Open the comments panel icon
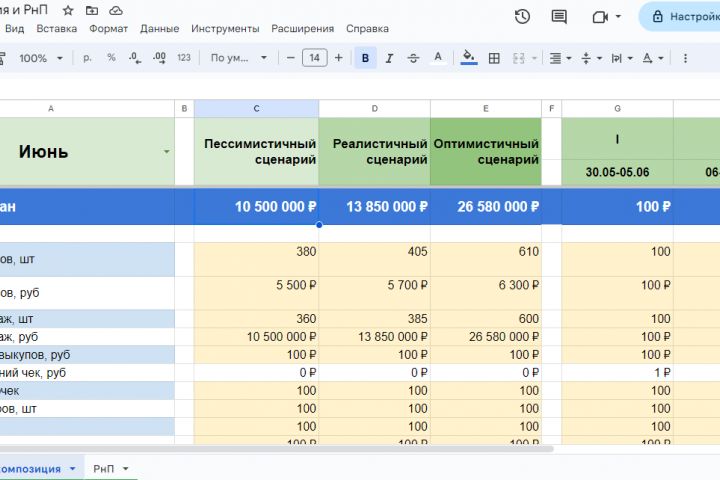This screenshot has height=480, width=720. [x=559, y=17]
